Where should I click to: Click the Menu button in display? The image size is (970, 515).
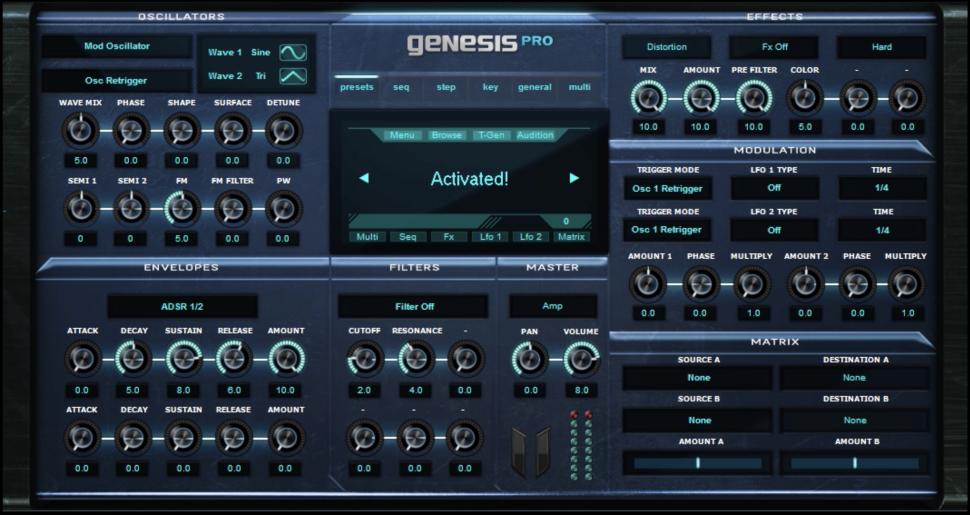coord(403,135)
